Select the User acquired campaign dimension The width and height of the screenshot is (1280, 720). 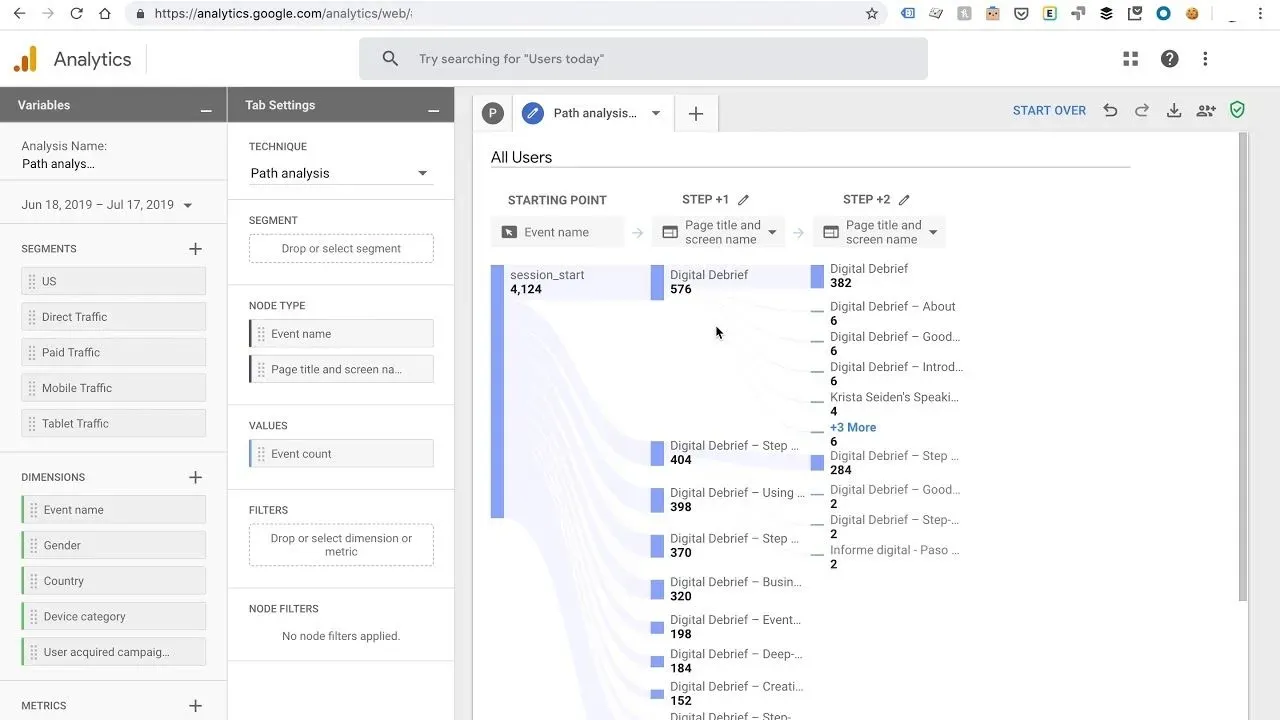pyautogui.click(x=113, y=652)
